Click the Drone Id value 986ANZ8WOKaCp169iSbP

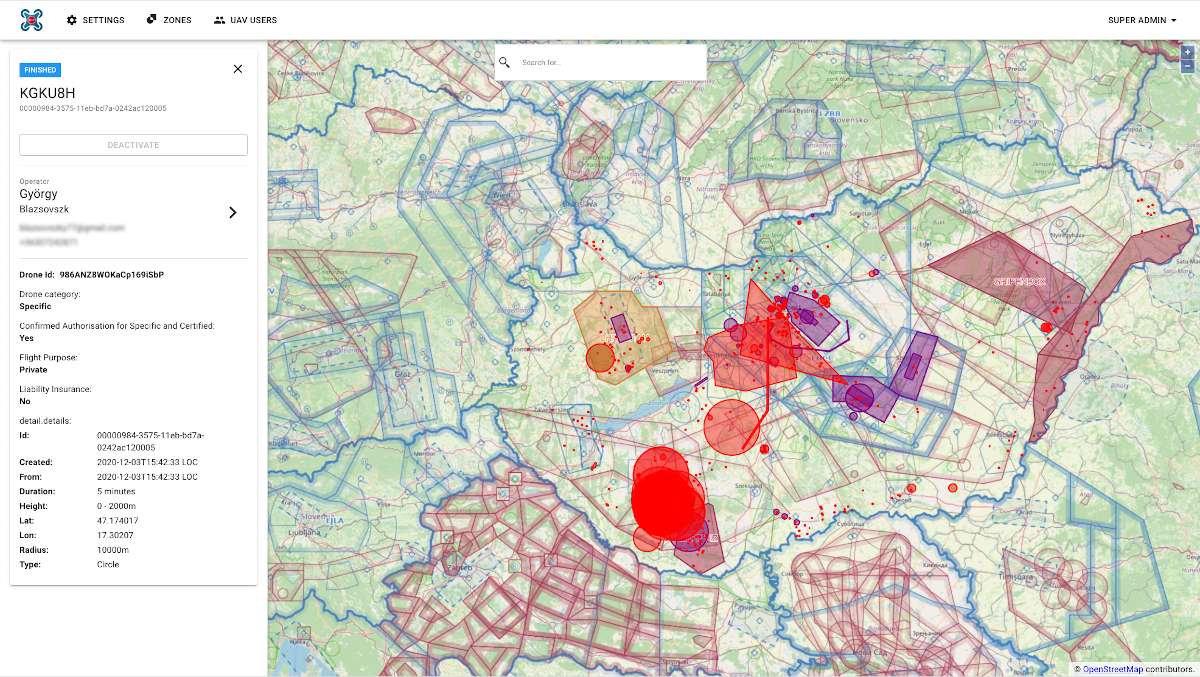pyautogui.click(x=112, y=274)
